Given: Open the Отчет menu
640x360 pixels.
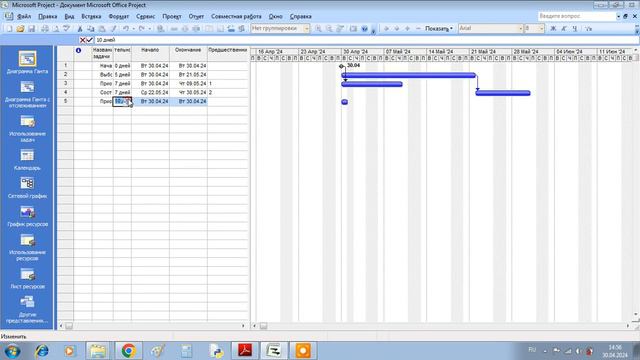Looking at the screenshot, I should click(x=196, y=16).
